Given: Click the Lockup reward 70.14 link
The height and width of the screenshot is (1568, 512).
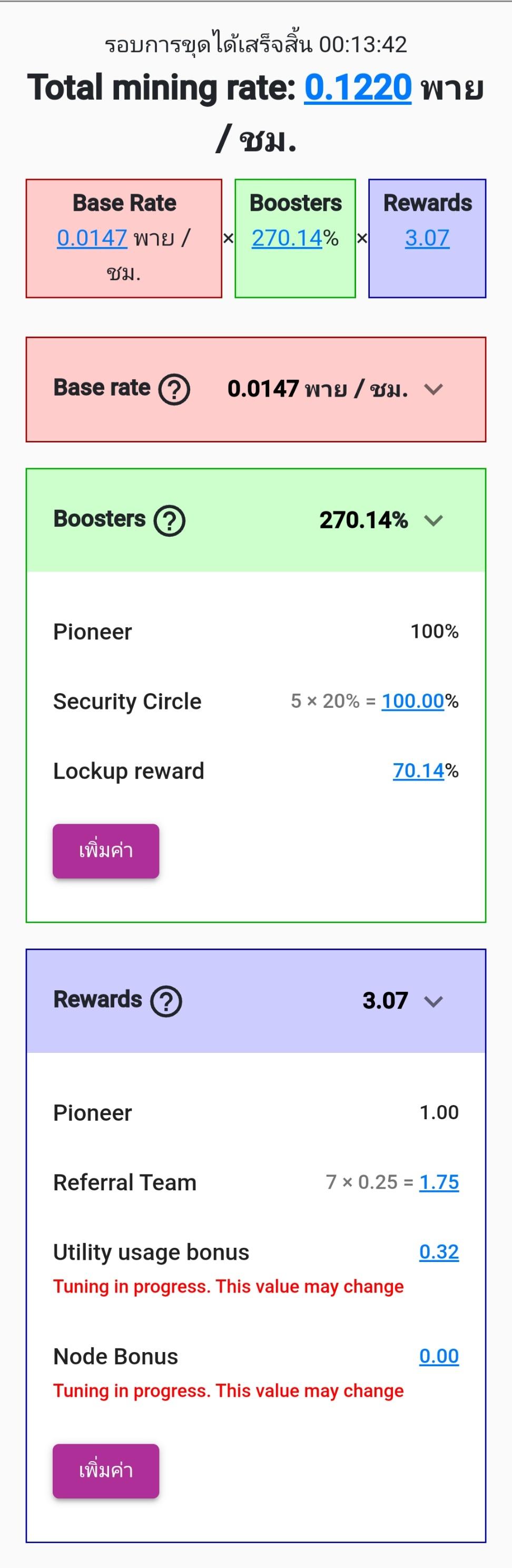Looking at the screenshot, I should [x=418, y=771].
